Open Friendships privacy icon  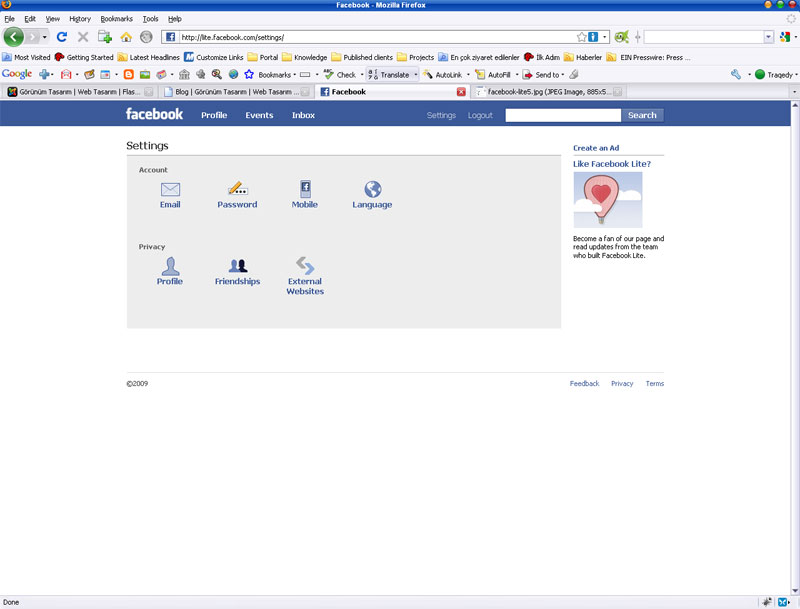coord(238,266)
